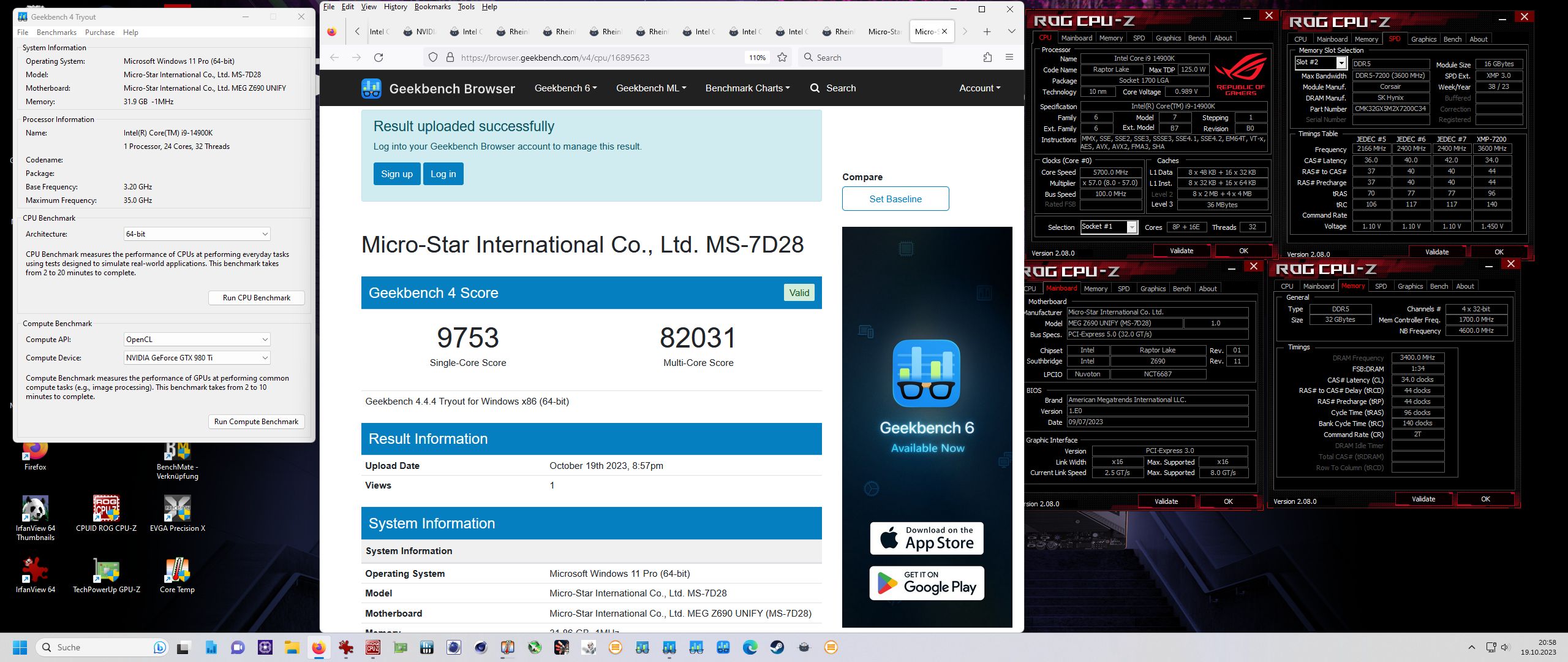
Task: Open the volume control in system tray
Action: point(1506,647)
